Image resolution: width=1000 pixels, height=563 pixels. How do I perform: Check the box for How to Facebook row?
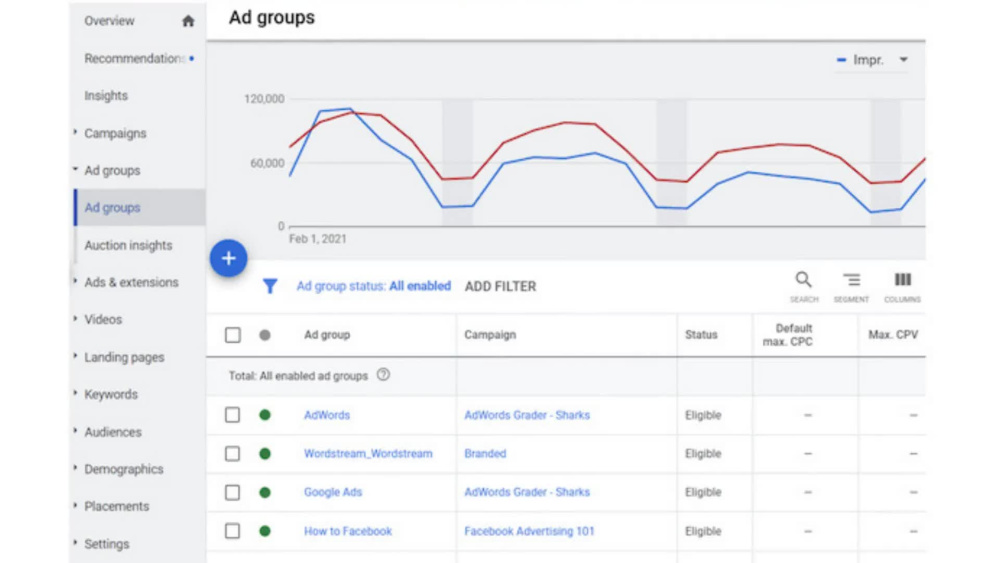[x=233, y=531]
